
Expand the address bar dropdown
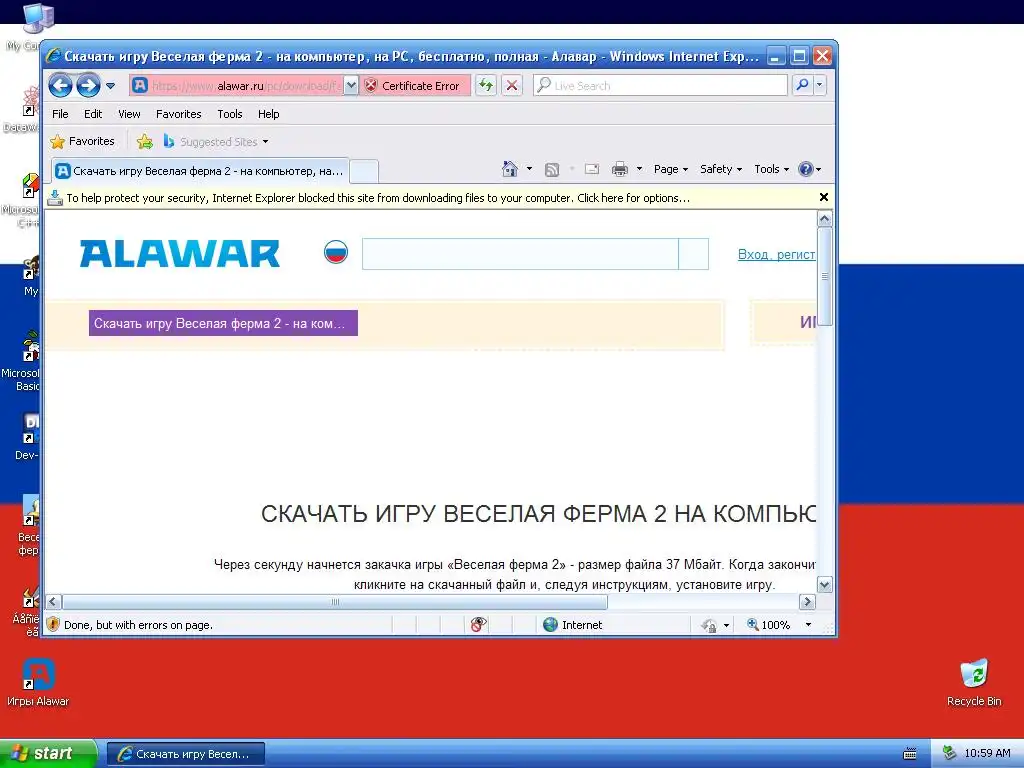pyautogui.click(x=351, y=86)
